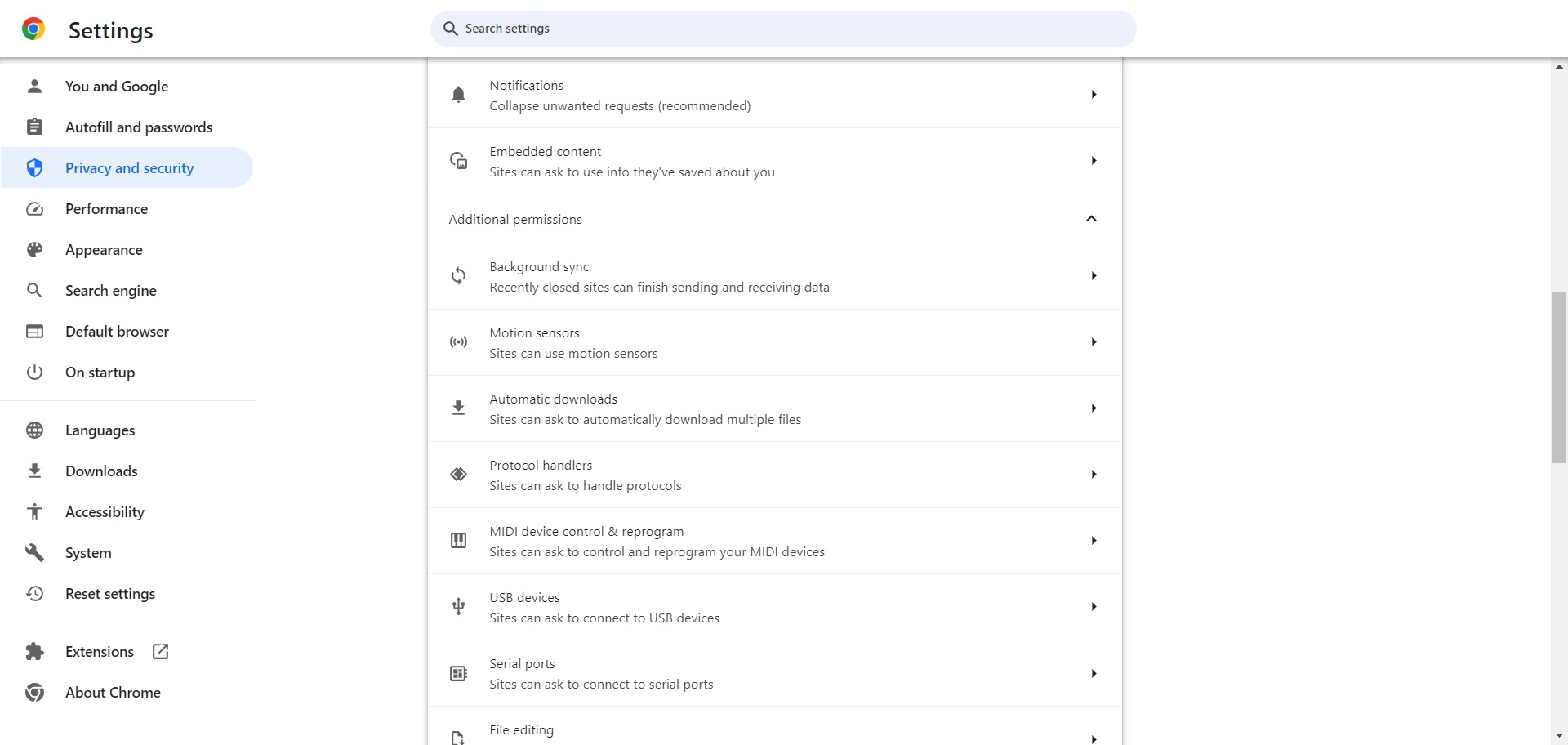Viewport: 1568px width, 745px height.
Task: Click the Serial ports icon
Action: pyautogui.click(x=458, y=674)
